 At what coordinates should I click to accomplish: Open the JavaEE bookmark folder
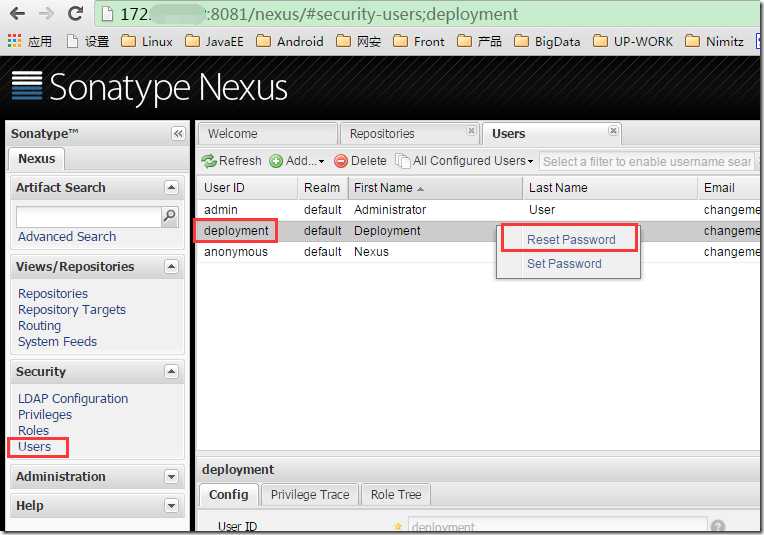[214, 41]
